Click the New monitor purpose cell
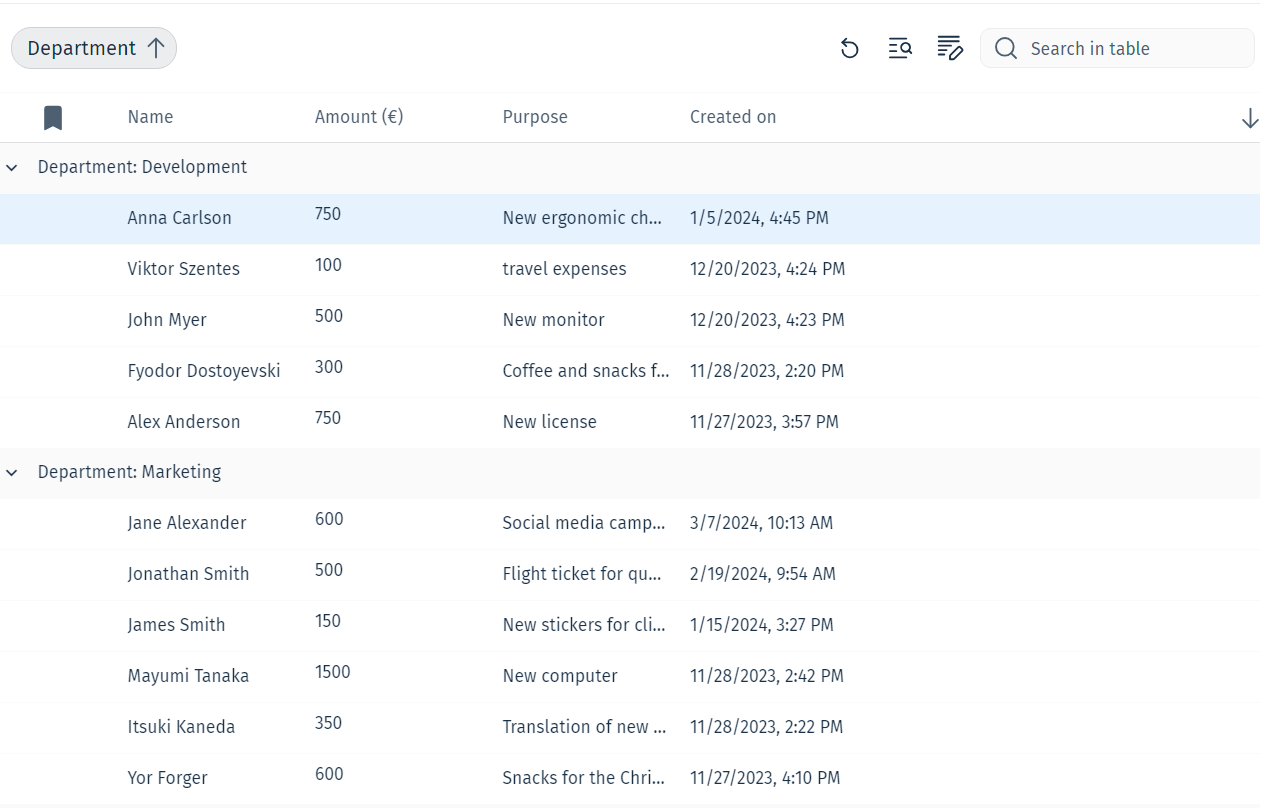Image resolution: width=1262 pixels, height=808 pixels. [553, 320]
